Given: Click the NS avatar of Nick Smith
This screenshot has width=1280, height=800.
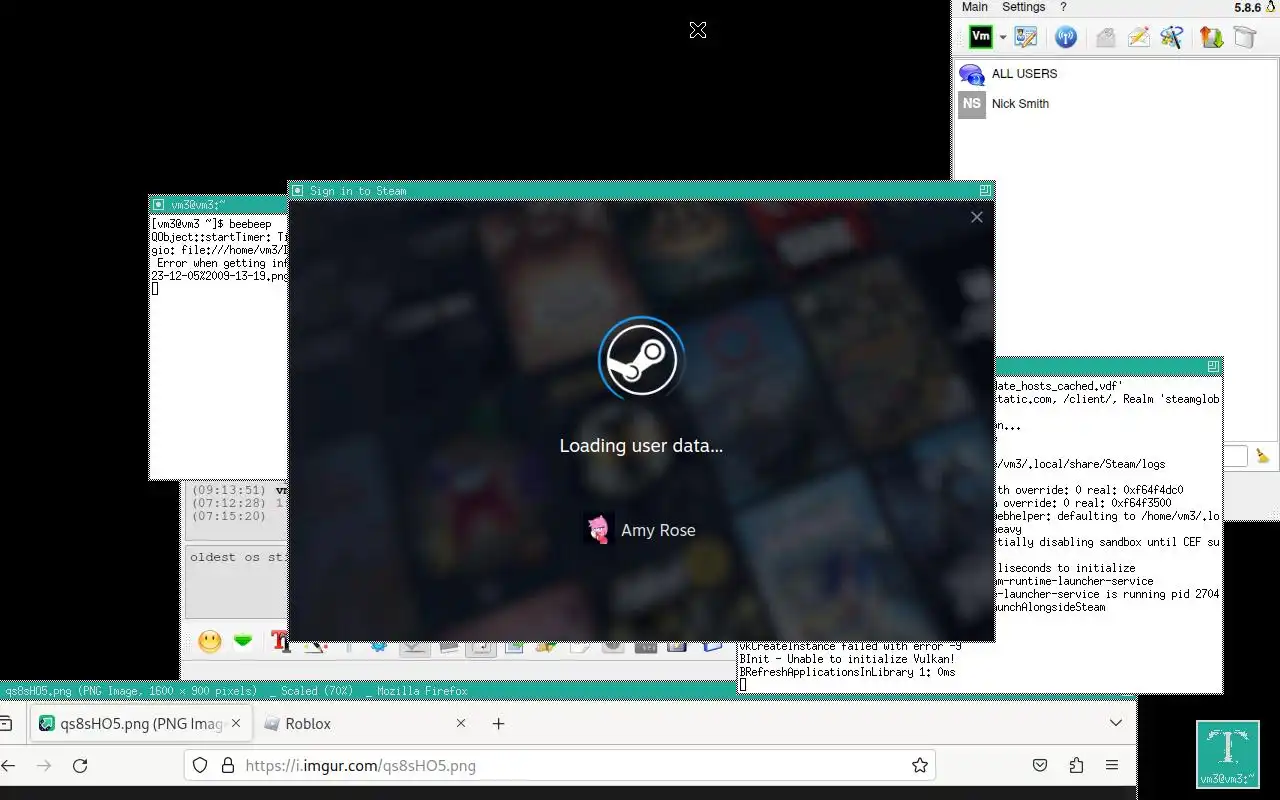Looking at the screenshot, I should (972, 104).
